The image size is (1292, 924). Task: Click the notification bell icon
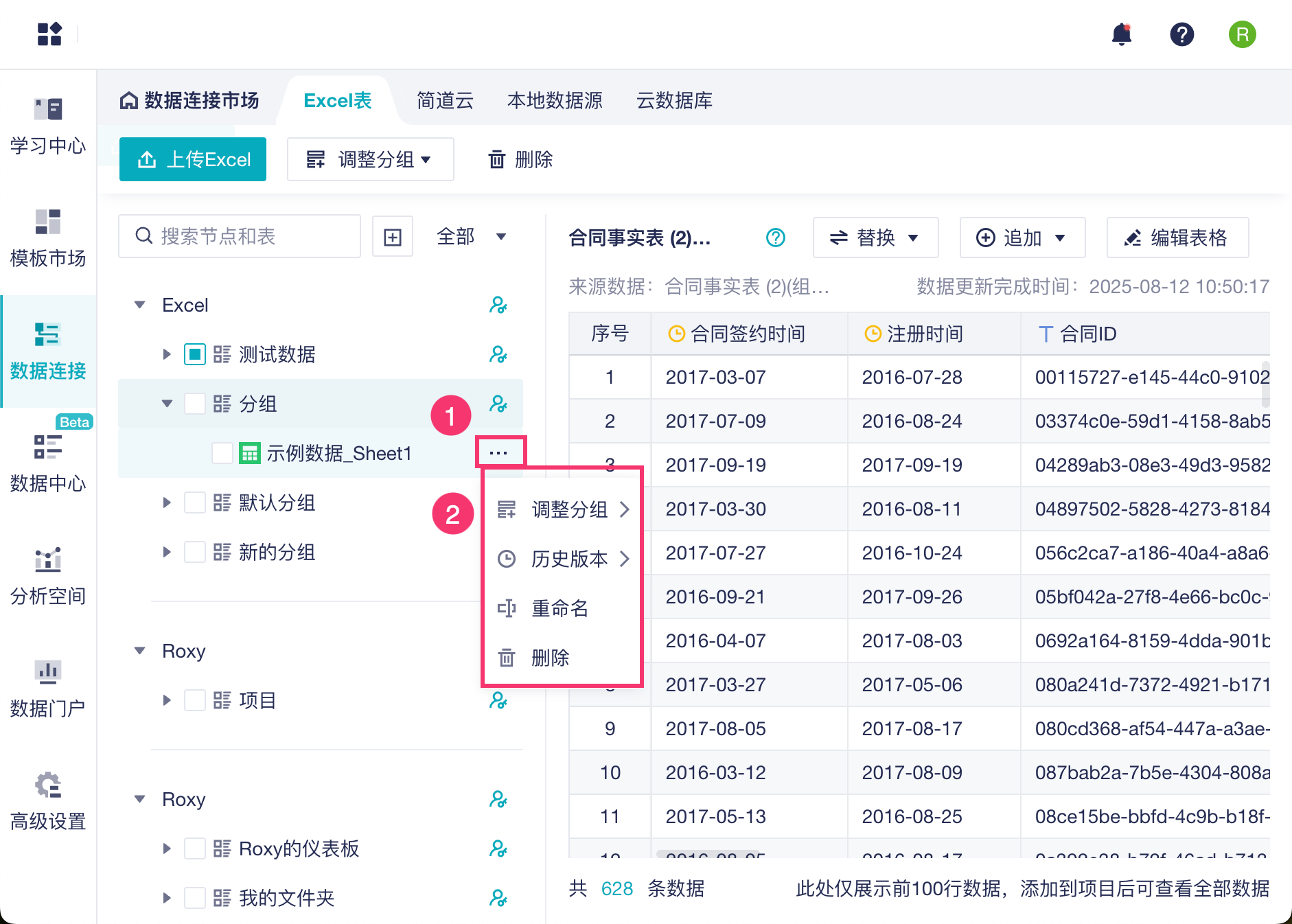click(1121, 34)
